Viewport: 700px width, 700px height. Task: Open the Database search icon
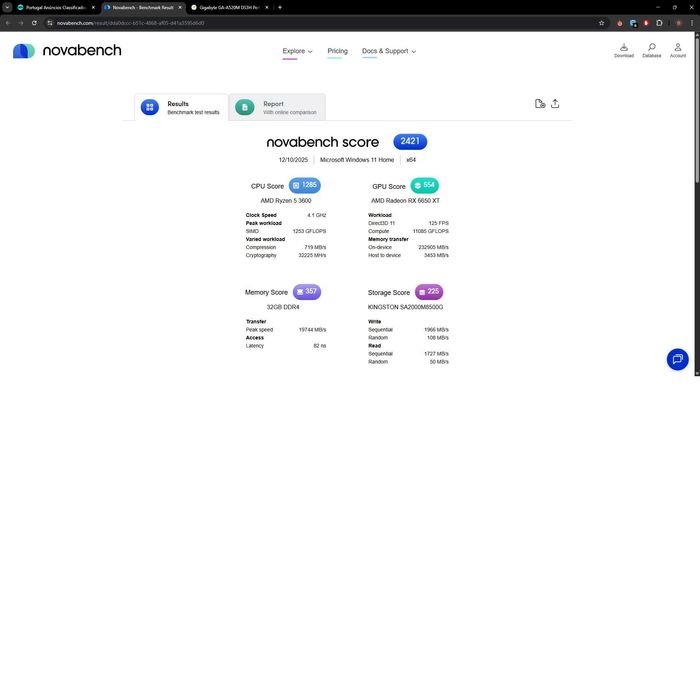click(x=651, y=50)
